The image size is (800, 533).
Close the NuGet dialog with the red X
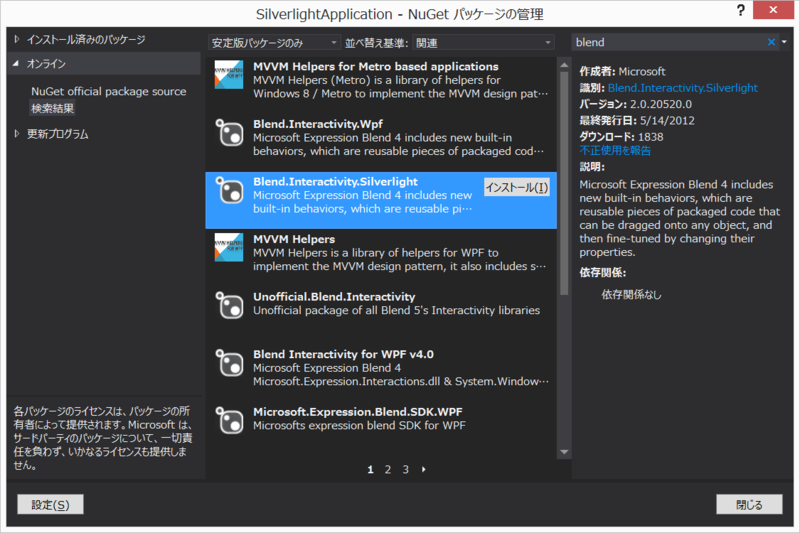tap(773, 10)
